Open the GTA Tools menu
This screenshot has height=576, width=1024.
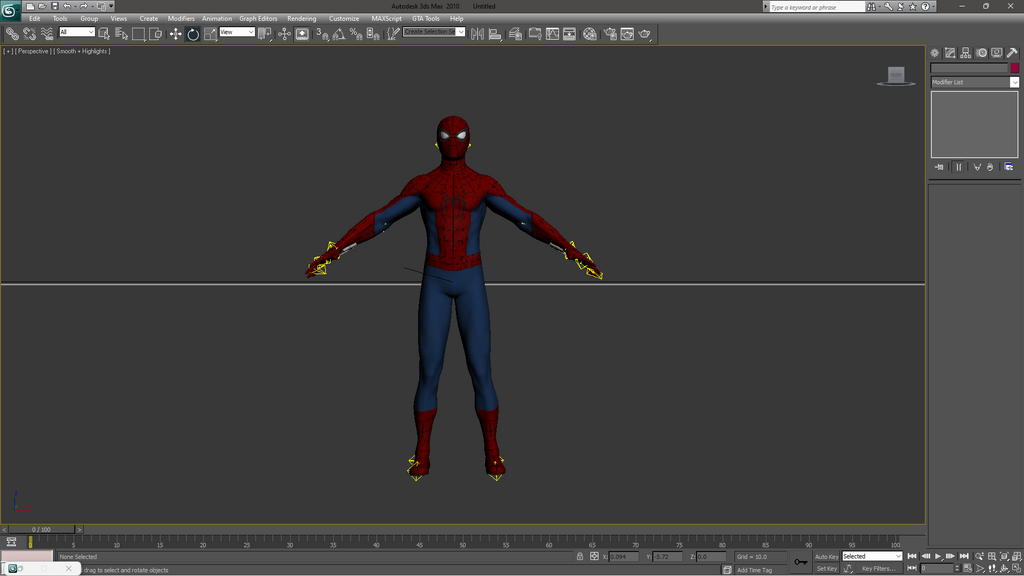point(425,18)
